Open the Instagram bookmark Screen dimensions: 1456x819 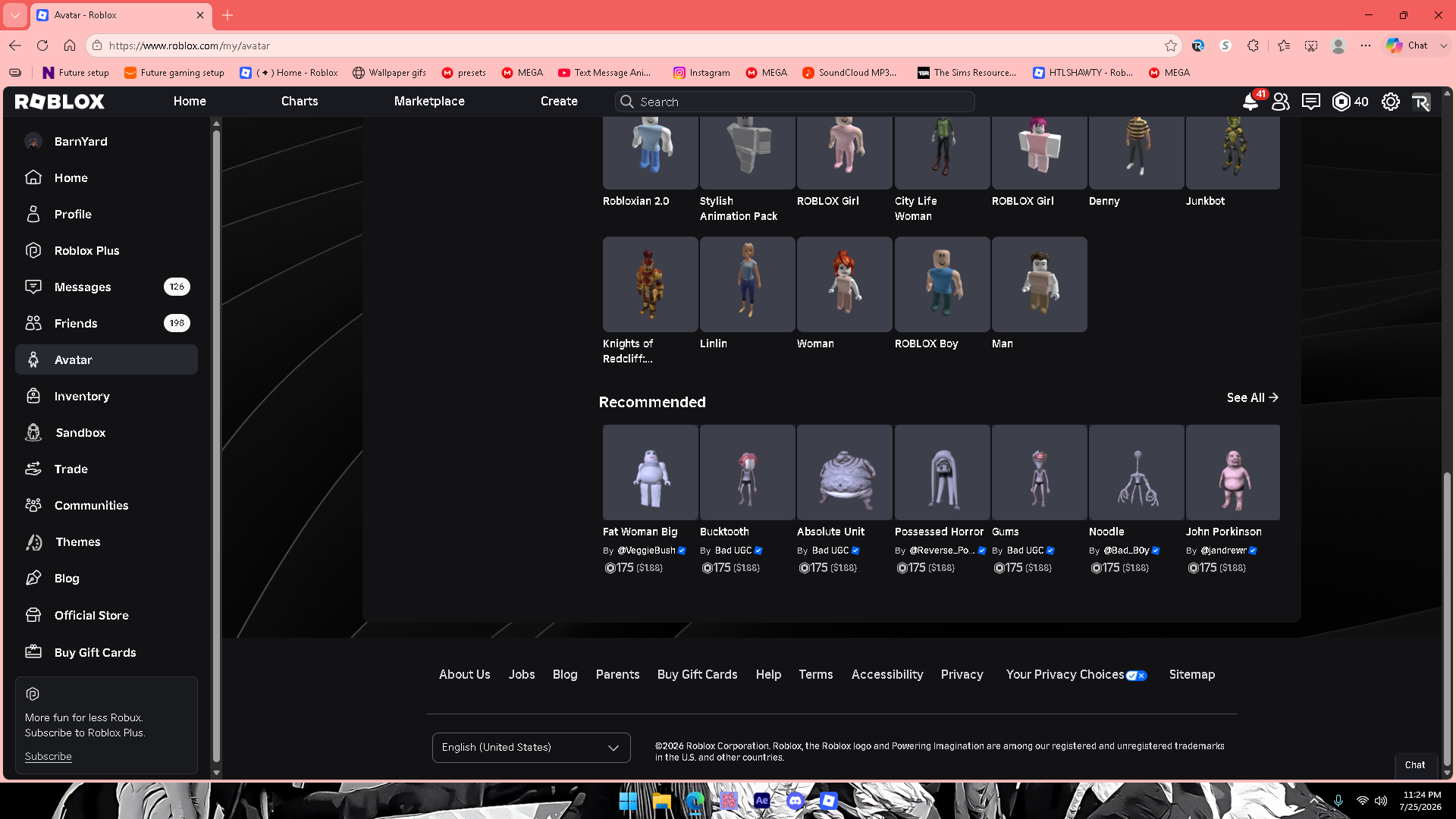point(701,73)
